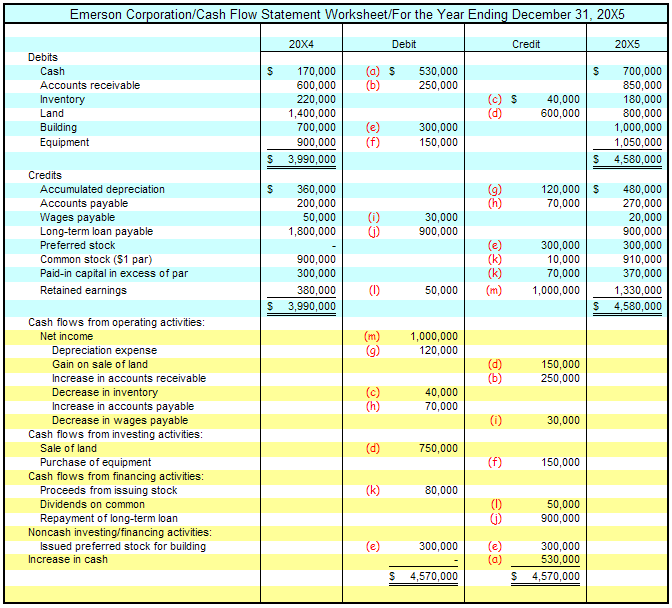This screenshot has height=608, width=672.
Task: Click Repayment of long-term loan credit 900,000
Action: 560,518
